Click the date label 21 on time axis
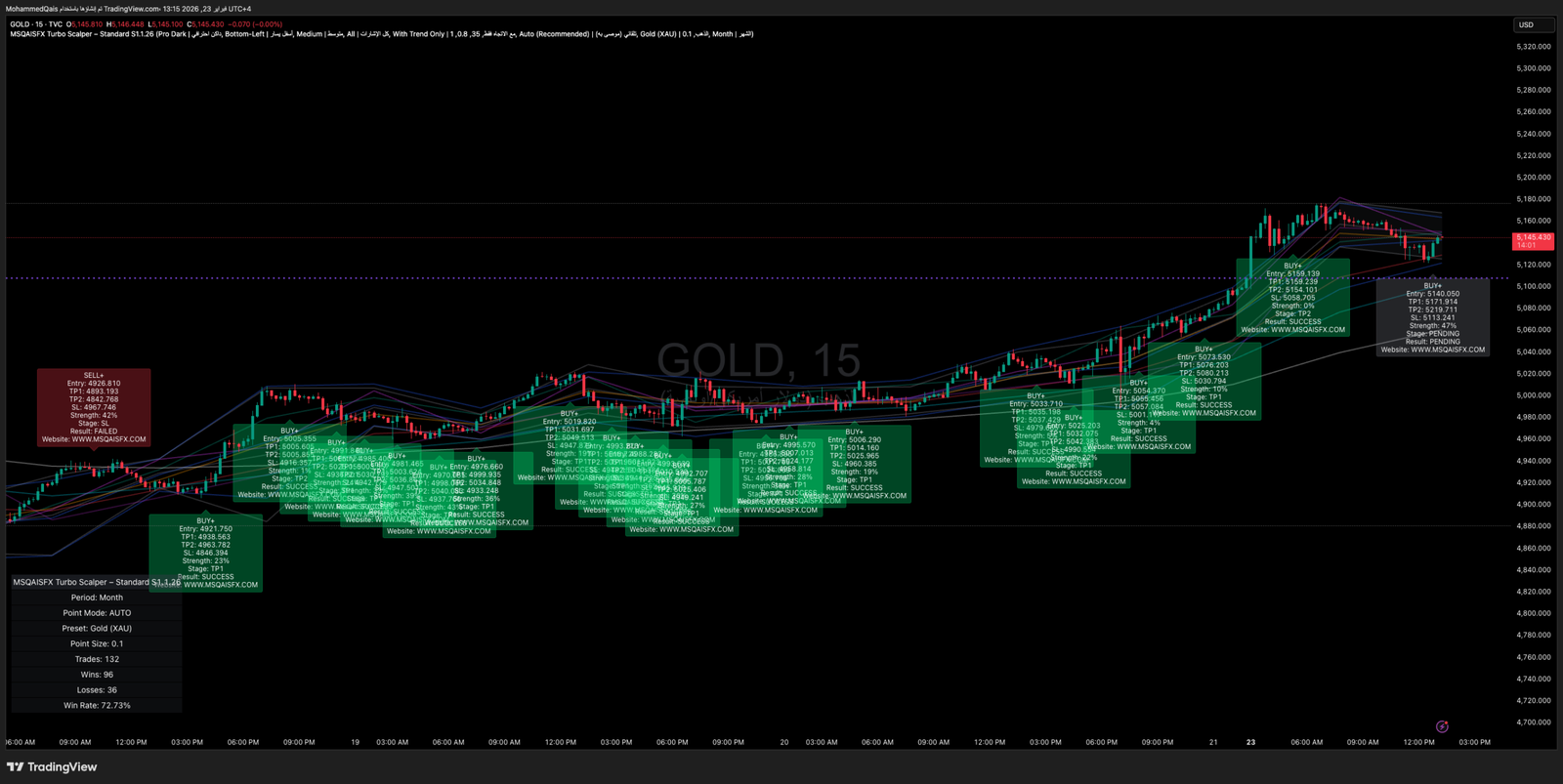This screenshot has height=784, width=1563. 1213,742
